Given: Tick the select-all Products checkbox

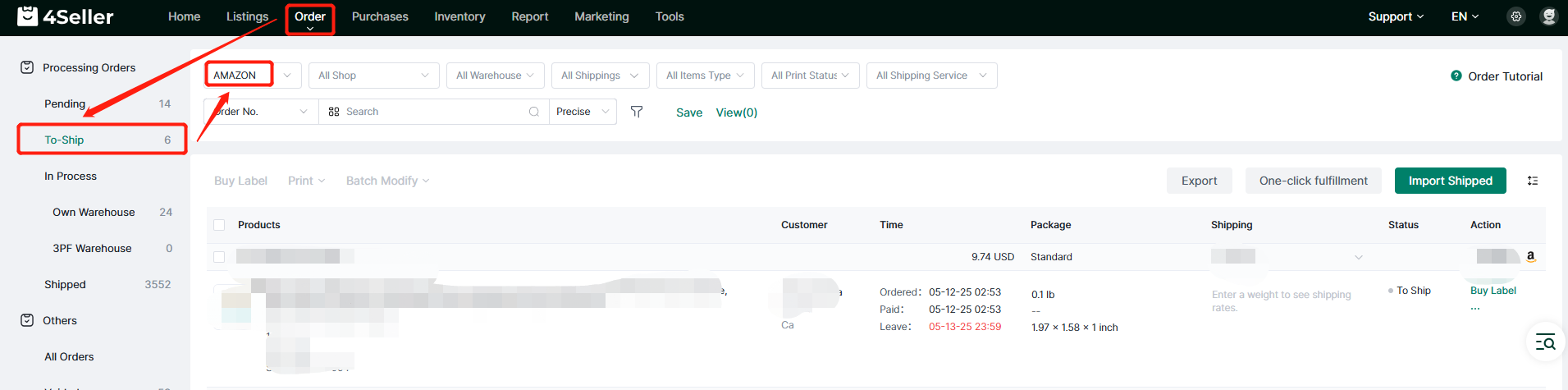Looking at the screenshot, I should tap(219, 225).
